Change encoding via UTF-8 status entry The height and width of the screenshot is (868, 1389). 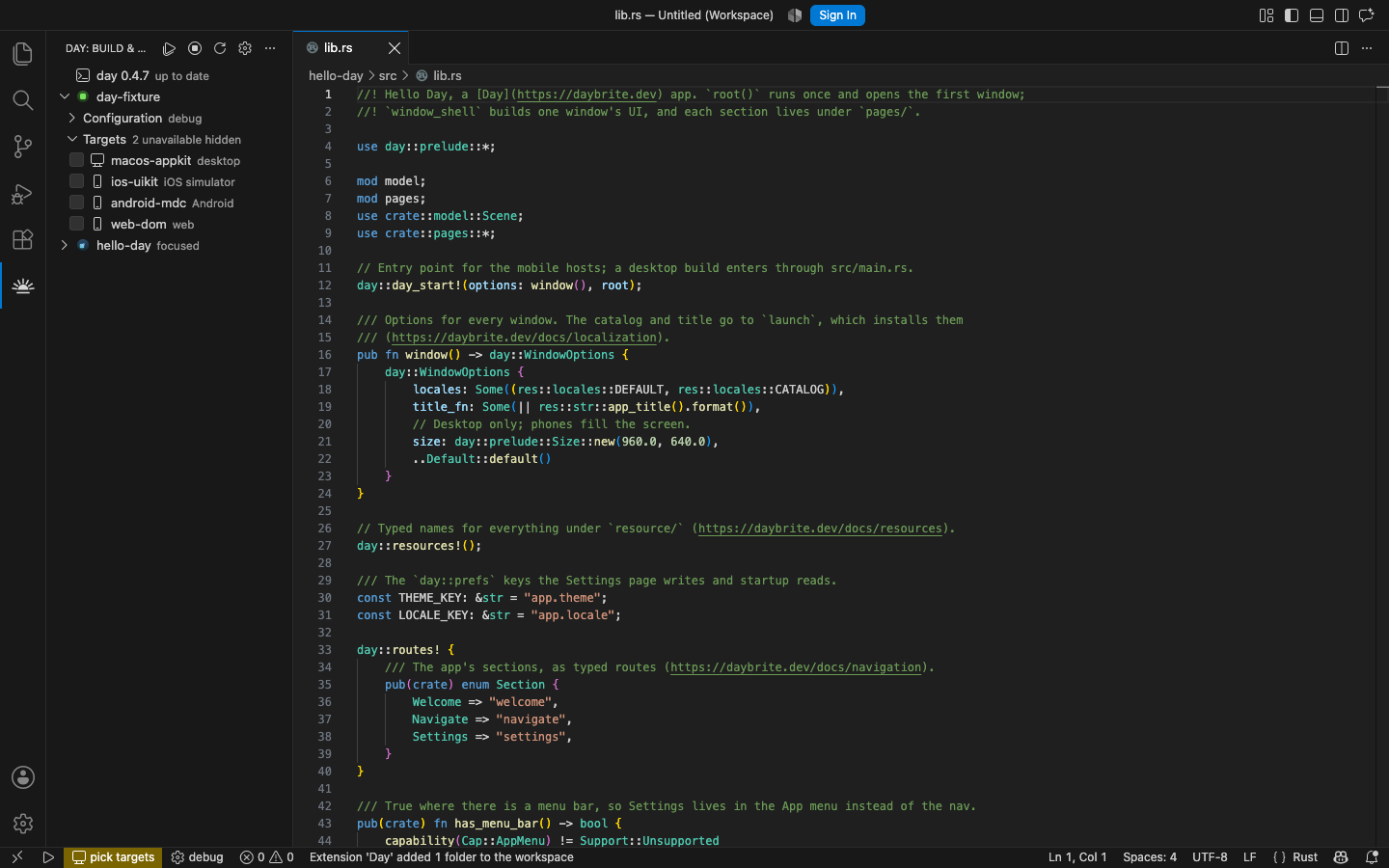pyautogui.click(x=1210, y=857)
